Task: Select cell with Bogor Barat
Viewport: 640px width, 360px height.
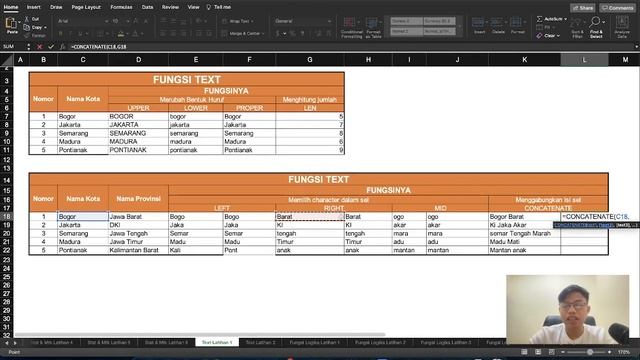Action: (x=524, y=216)
